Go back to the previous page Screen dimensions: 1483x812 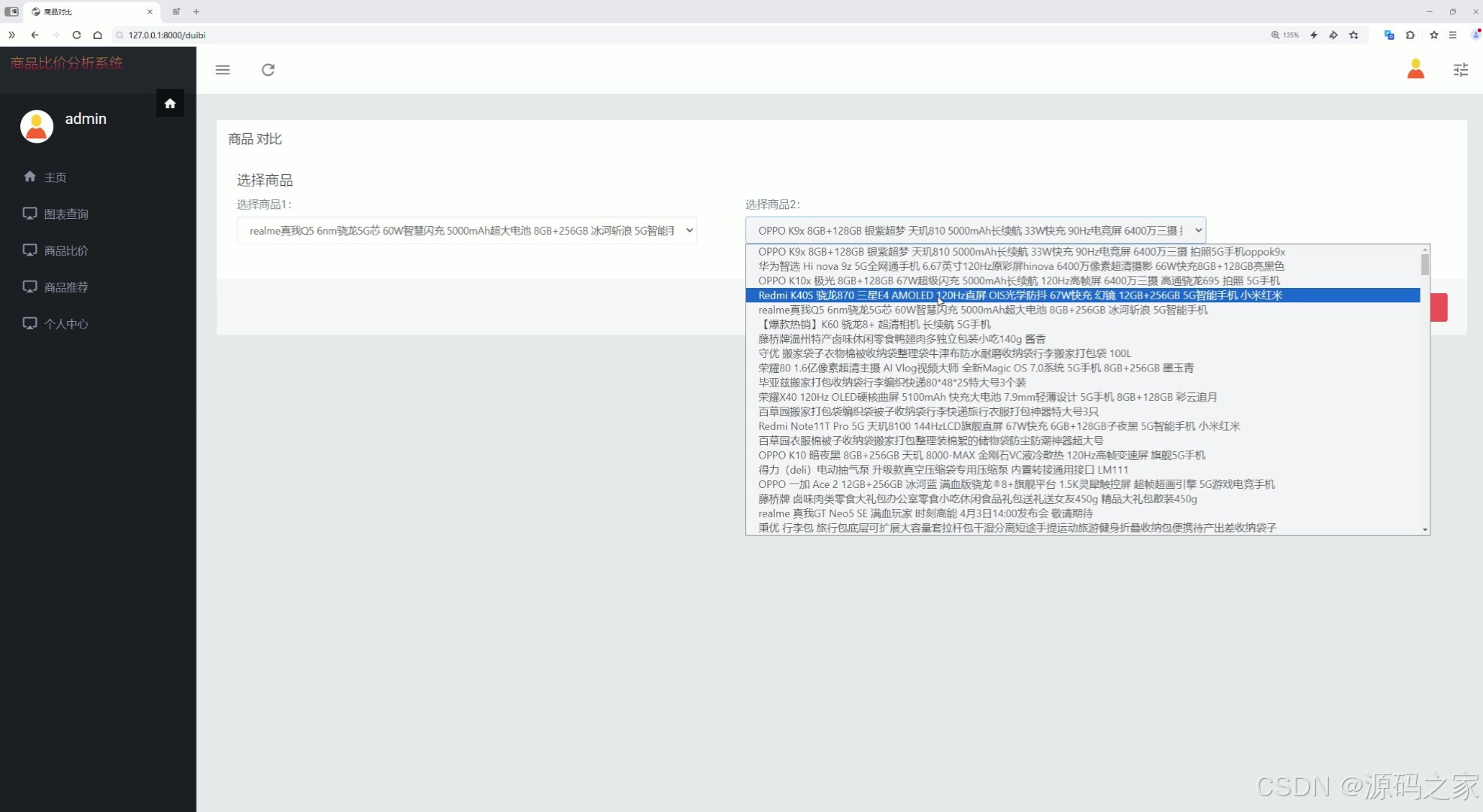pos(35,35)
